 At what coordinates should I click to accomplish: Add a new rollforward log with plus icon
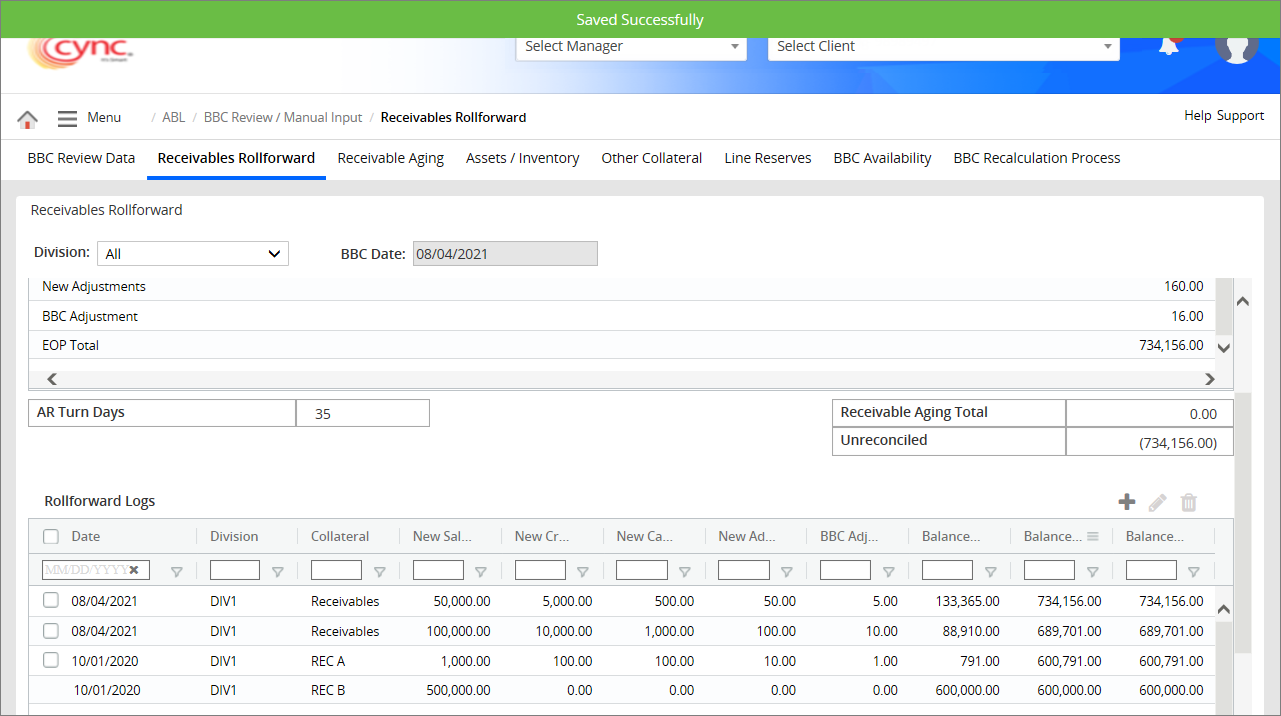click(x=1126, y=503)
